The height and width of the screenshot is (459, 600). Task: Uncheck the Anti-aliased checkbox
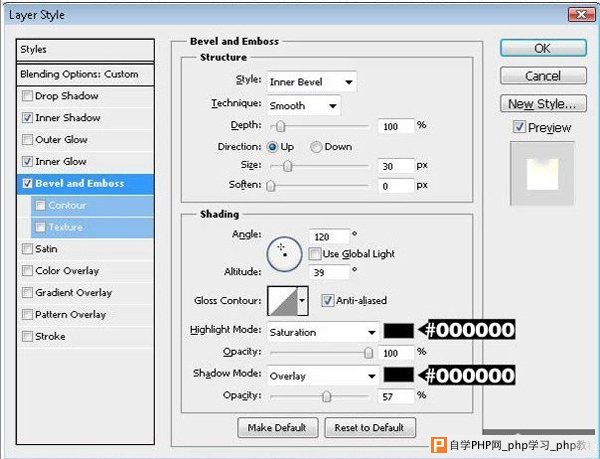[328, 301]
